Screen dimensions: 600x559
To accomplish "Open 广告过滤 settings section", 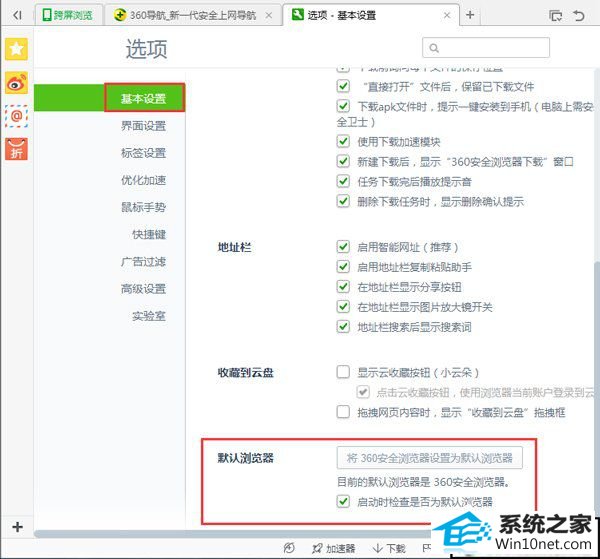I will pyautogui.click(x=143, y=261).
